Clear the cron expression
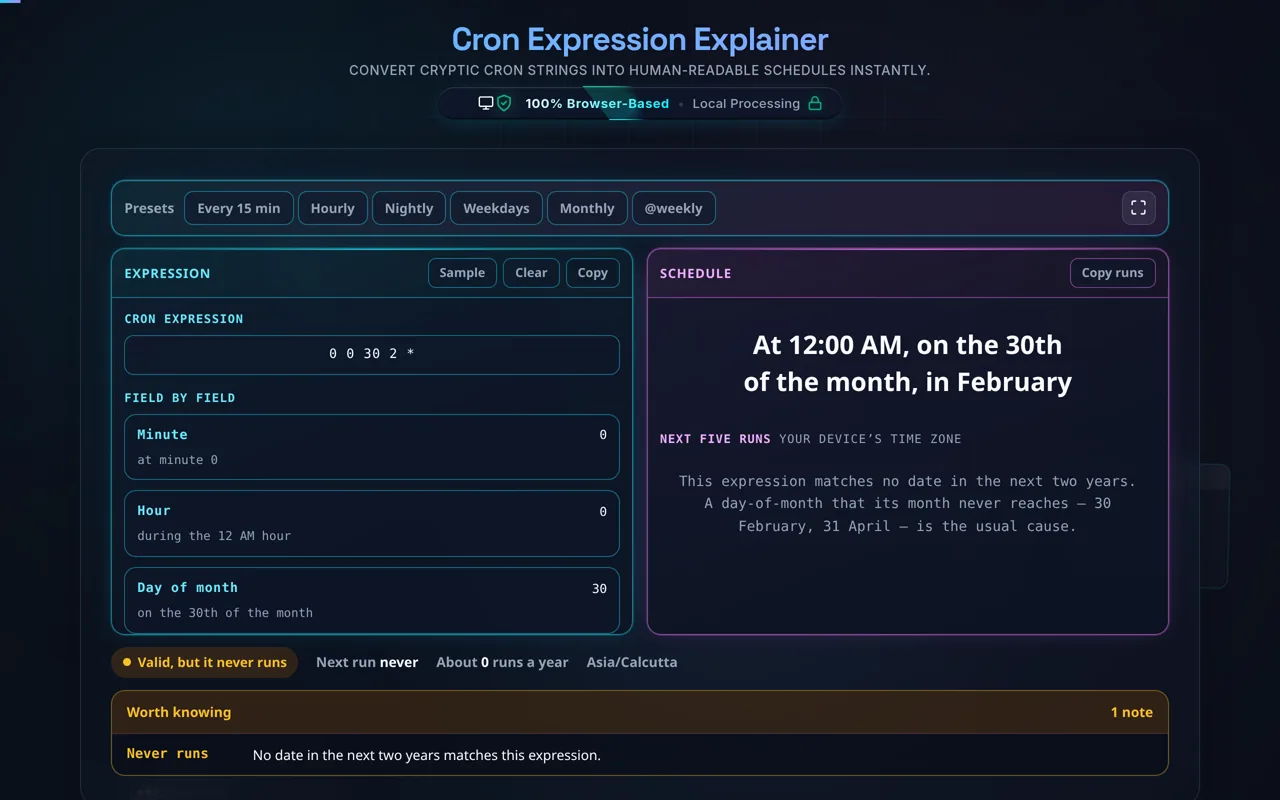This screenshot has height=800, width=1280. click(531, 273)
